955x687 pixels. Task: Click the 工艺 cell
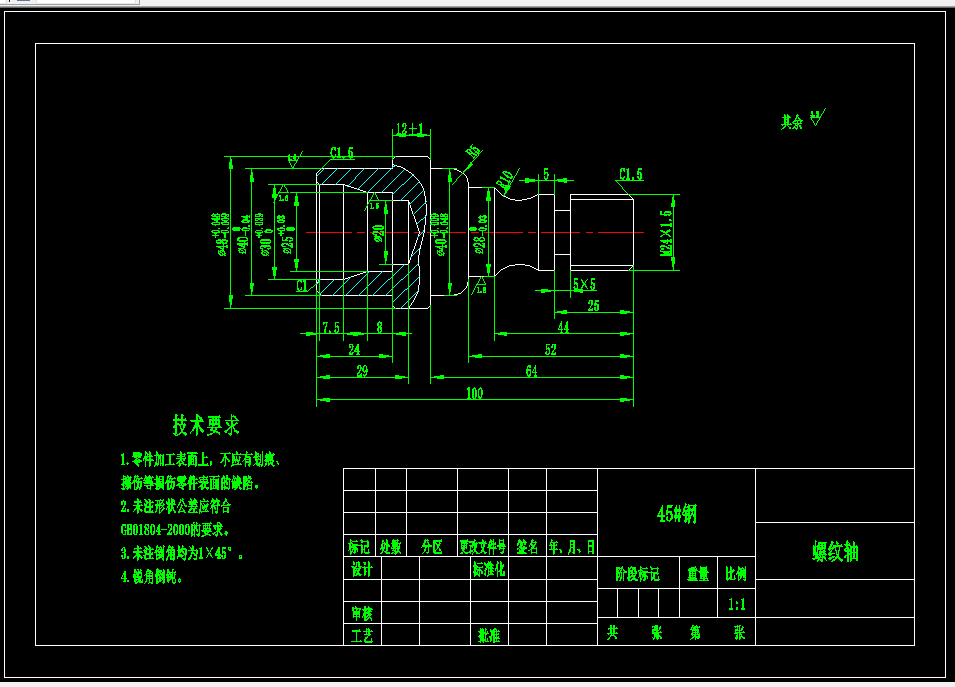point(362,635)
